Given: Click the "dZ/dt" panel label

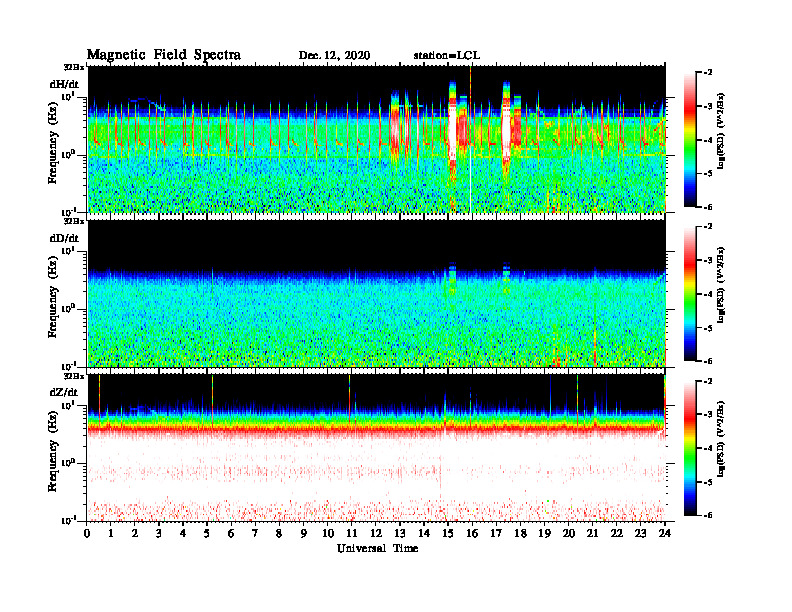Looking at the screenshot, I should [x=64, y=392].
